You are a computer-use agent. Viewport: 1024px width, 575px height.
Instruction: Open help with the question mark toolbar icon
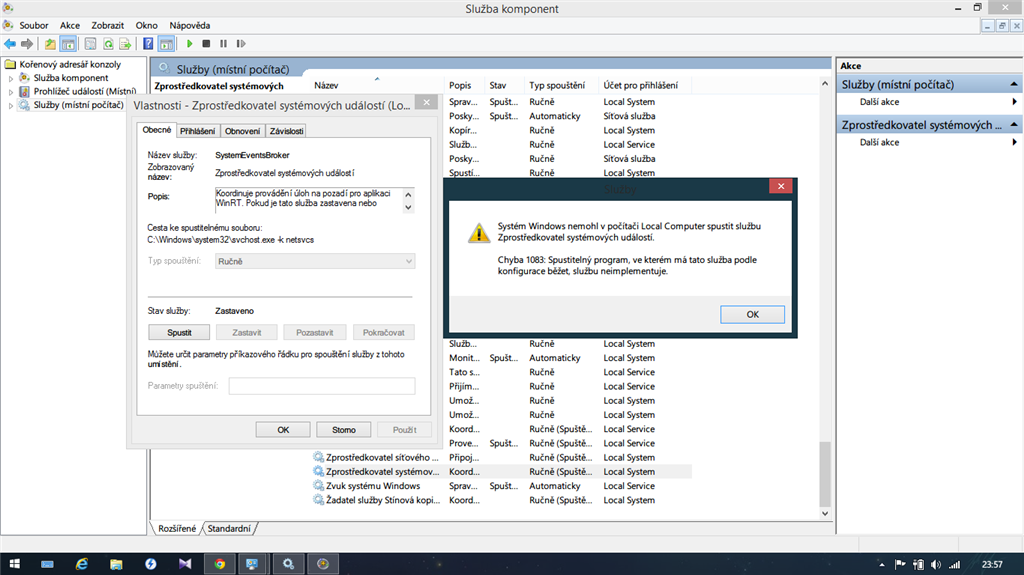148,44
